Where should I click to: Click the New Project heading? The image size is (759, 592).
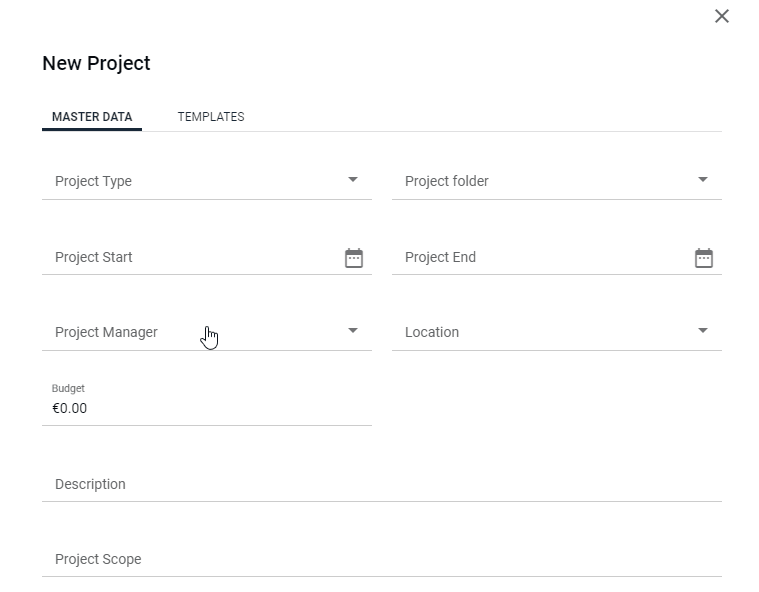[x=96, y=63]
